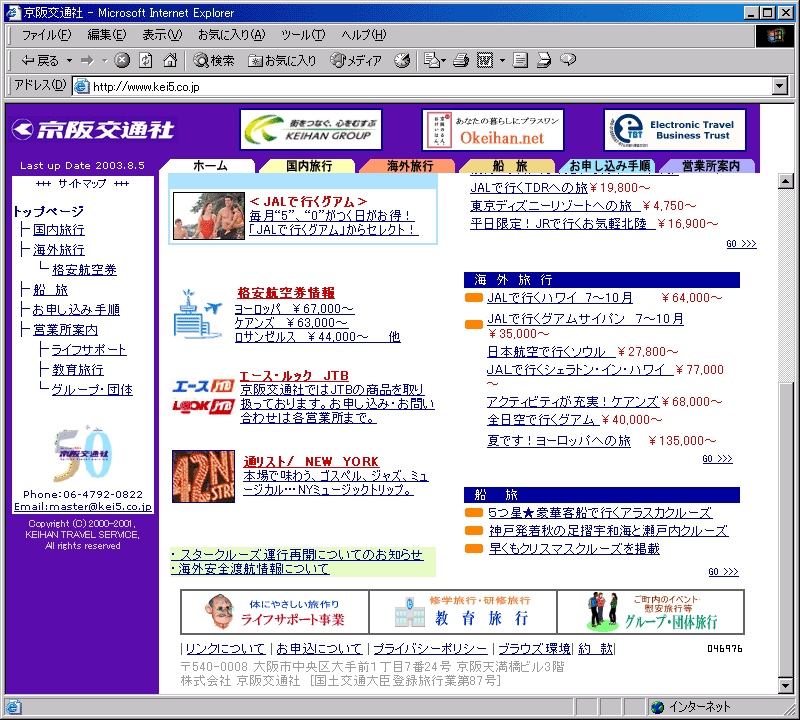
Task: Click the Mail toolbar icon
Action: point(432,61)
